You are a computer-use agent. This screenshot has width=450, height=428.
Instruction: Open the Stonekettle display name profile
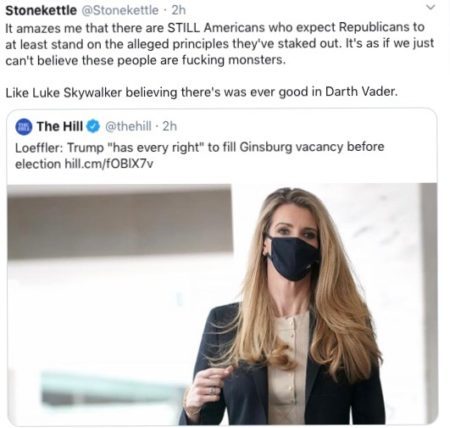(x=41, y=10)
